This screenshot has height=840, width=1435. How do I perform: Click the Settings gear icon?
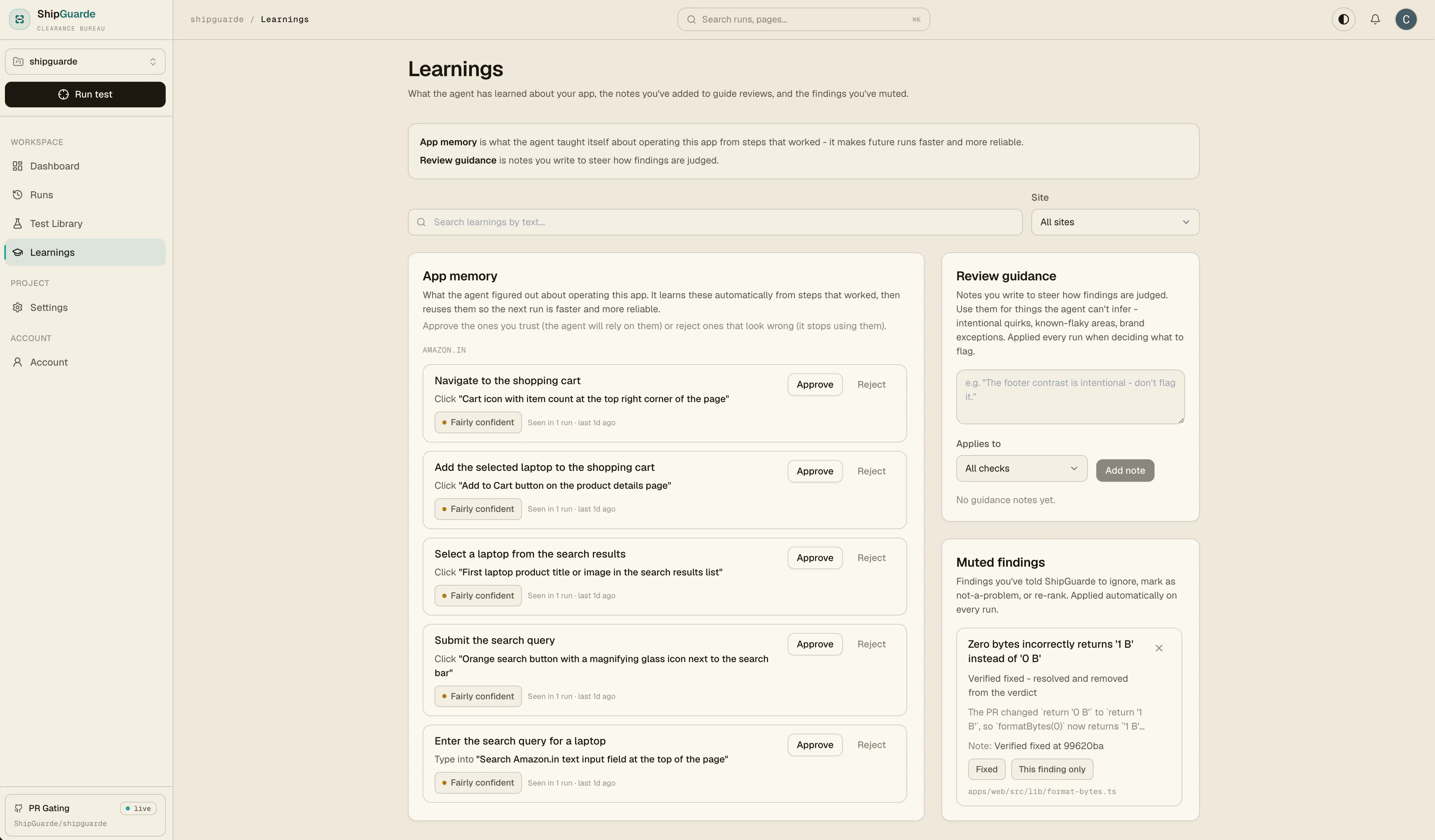click(18, 307)
